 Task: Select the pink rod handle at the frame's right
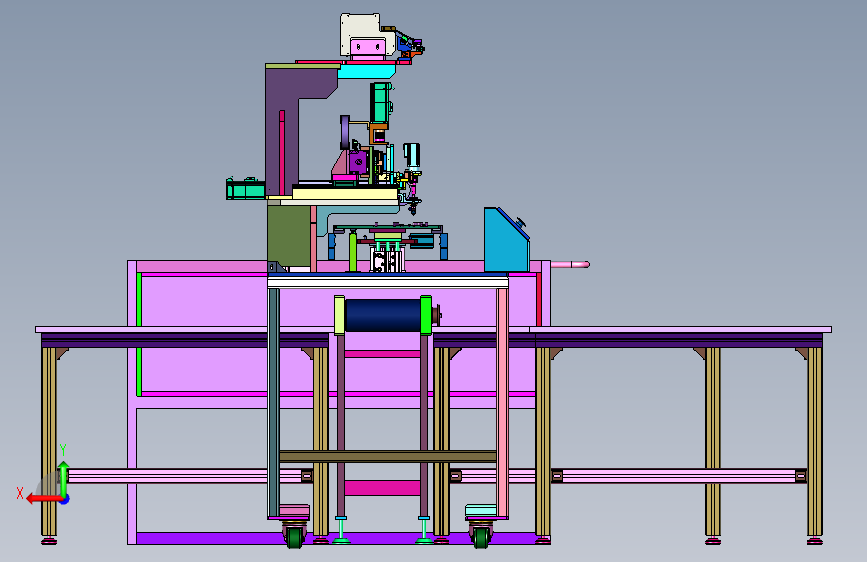pyautogui.click(x=570, y=264)
